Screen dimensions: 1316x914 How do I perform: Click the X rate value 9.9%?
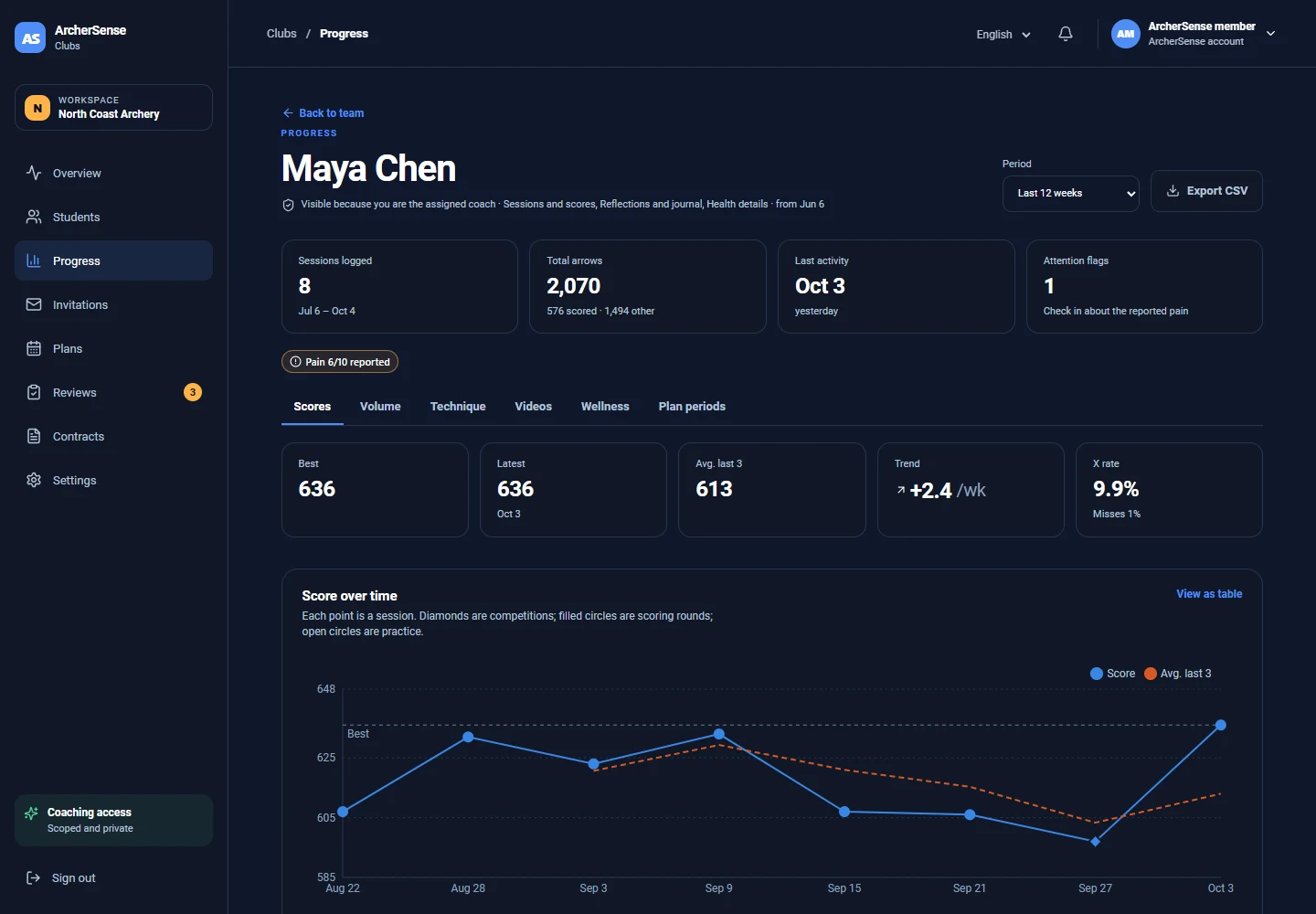coord(1116,489)
